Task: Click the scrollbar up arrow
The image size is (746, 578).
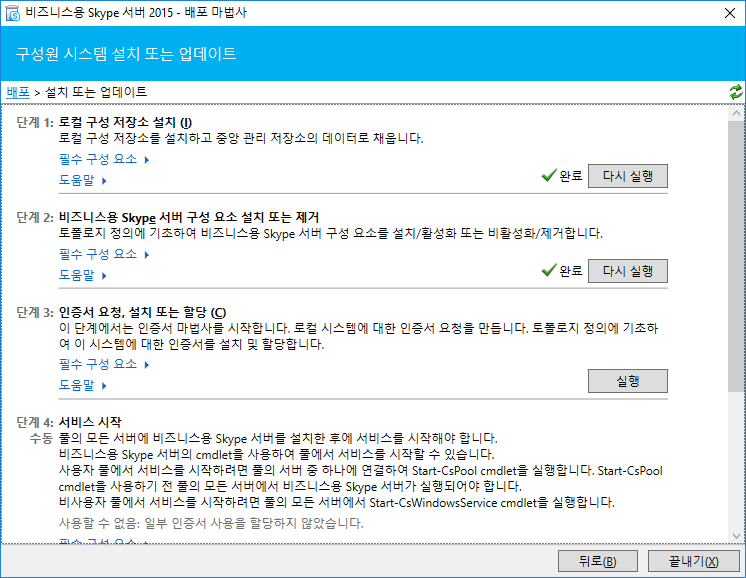Action: 736,113
